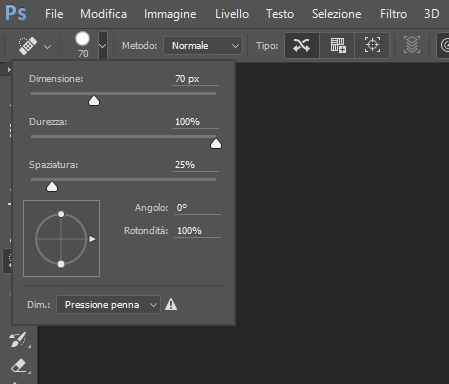
Task: Click the brush preview showing size 70
Action: (83, 45)
